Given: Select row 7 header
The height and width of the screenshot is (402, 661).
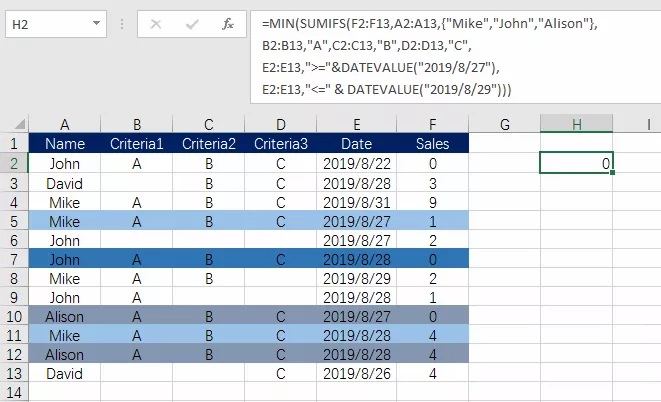Looking at the screenshot, I should 14,259.
